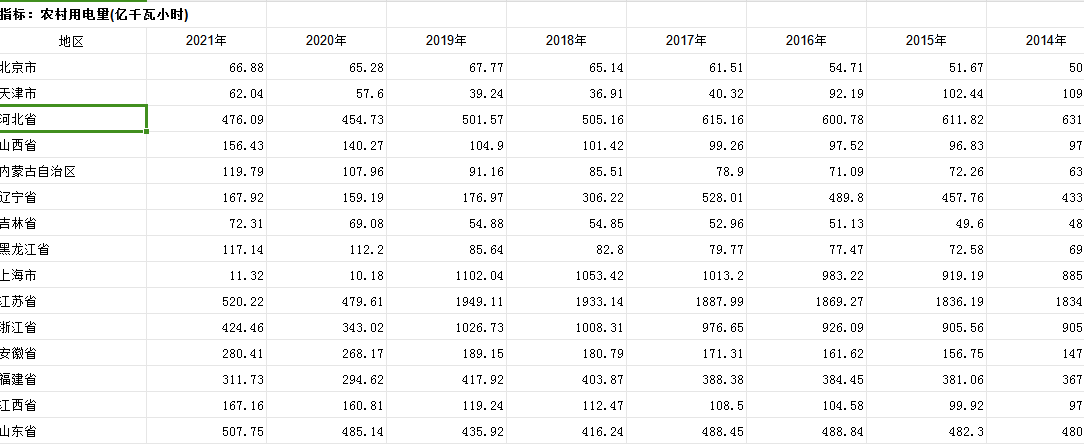
Task: Select 山西省 2019年 value 104.9
Action: tap(446, 145)
